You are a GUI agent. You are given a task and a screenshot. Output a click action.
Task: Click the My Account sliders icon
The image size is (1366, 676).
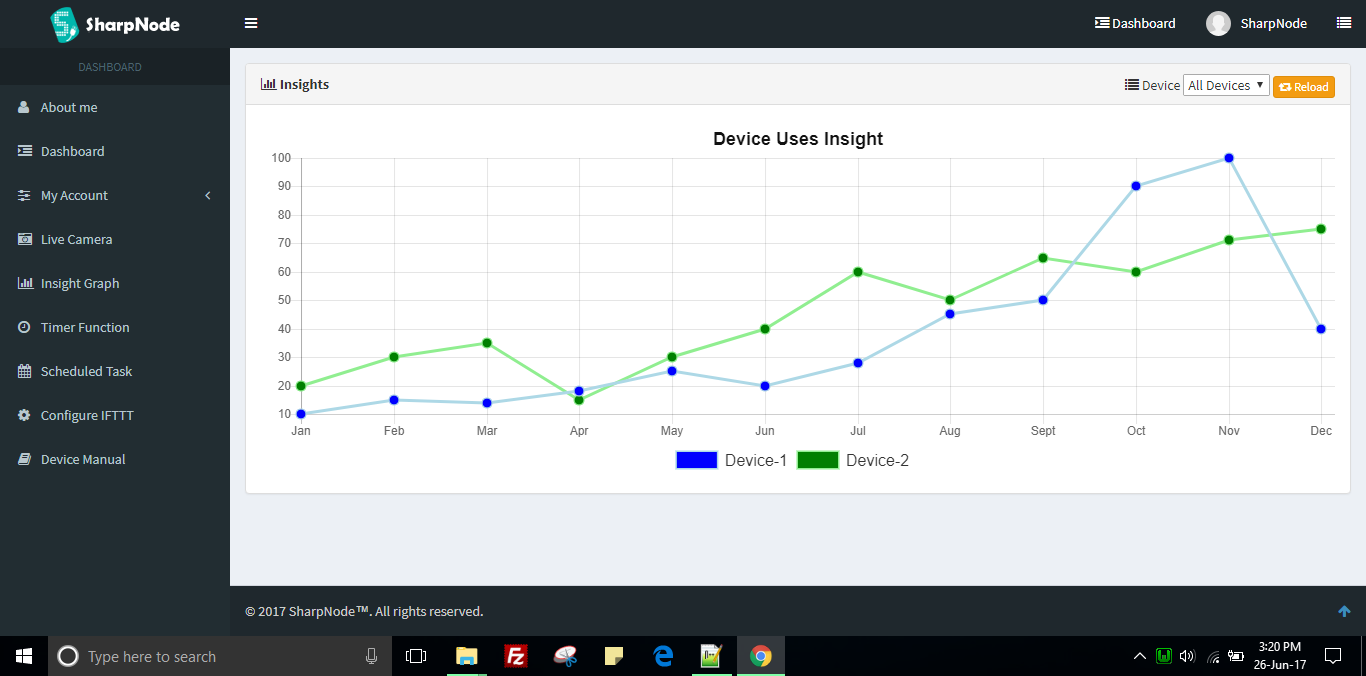coord(24,195)
